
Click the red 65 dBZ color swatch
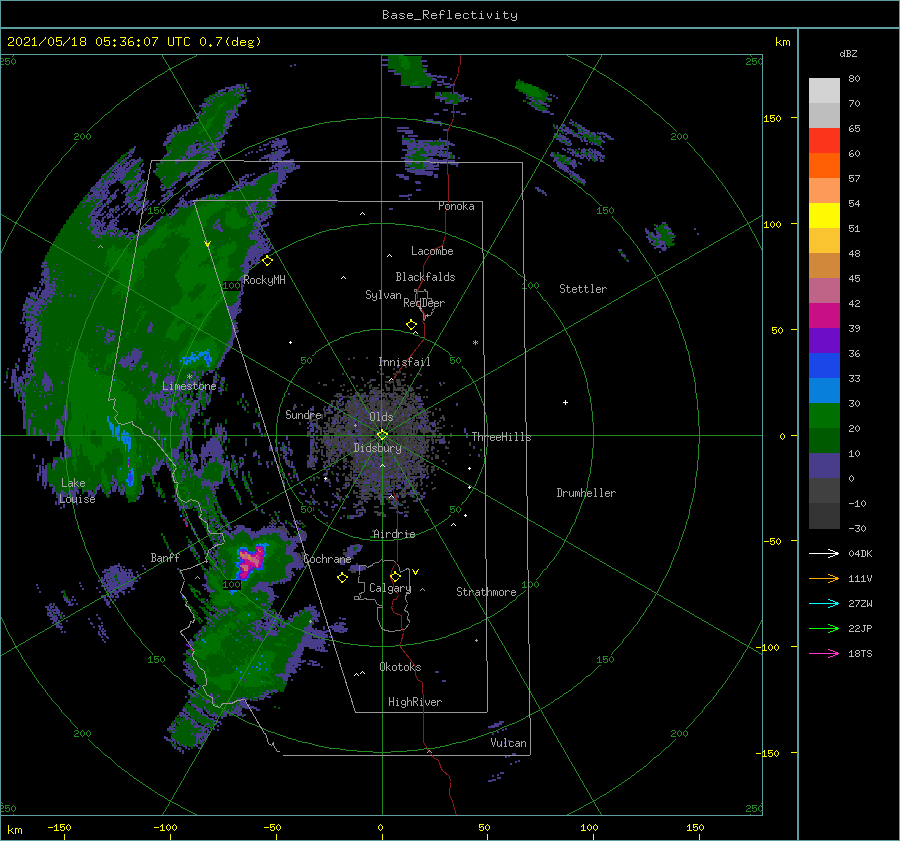(824, 140)
